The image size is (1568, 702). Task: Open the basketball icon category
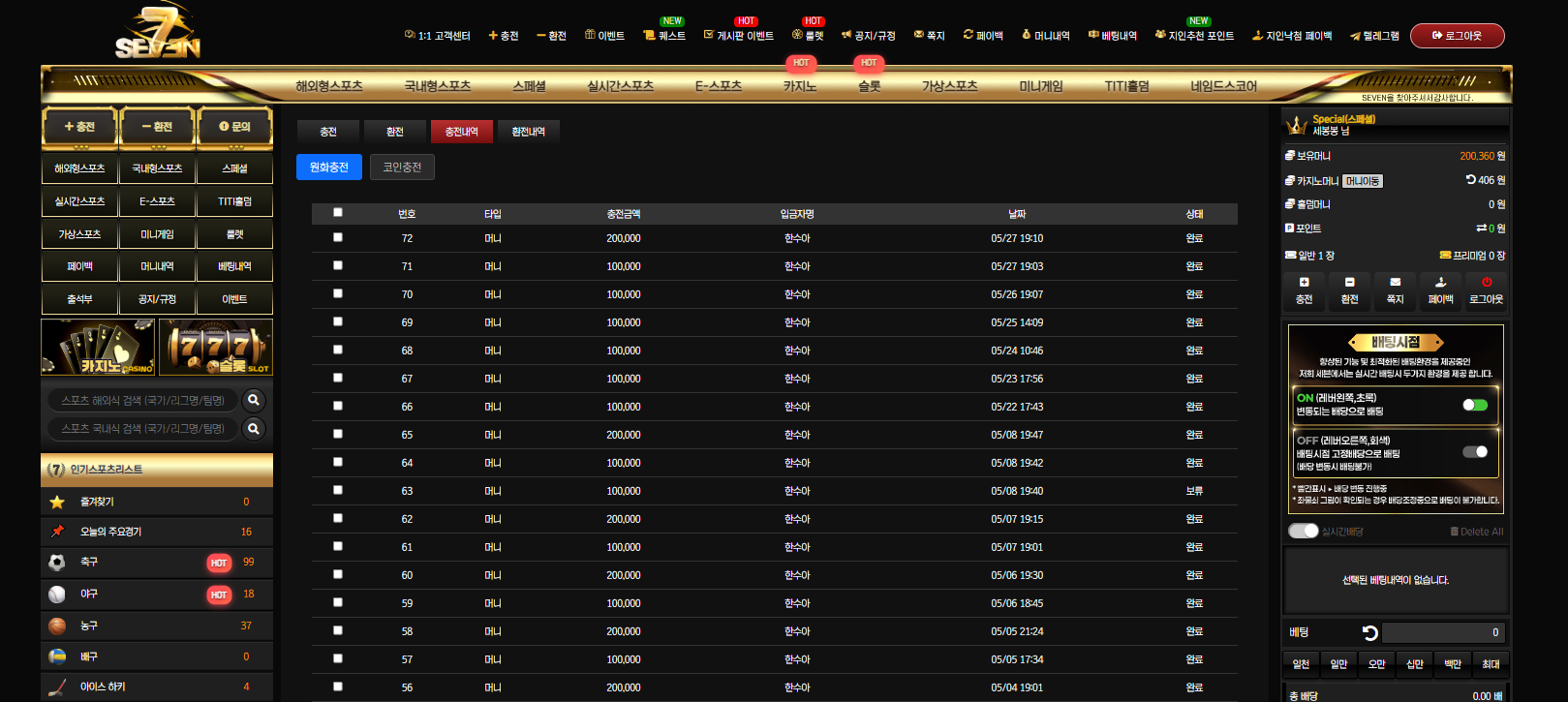click(x=57, y=626)
